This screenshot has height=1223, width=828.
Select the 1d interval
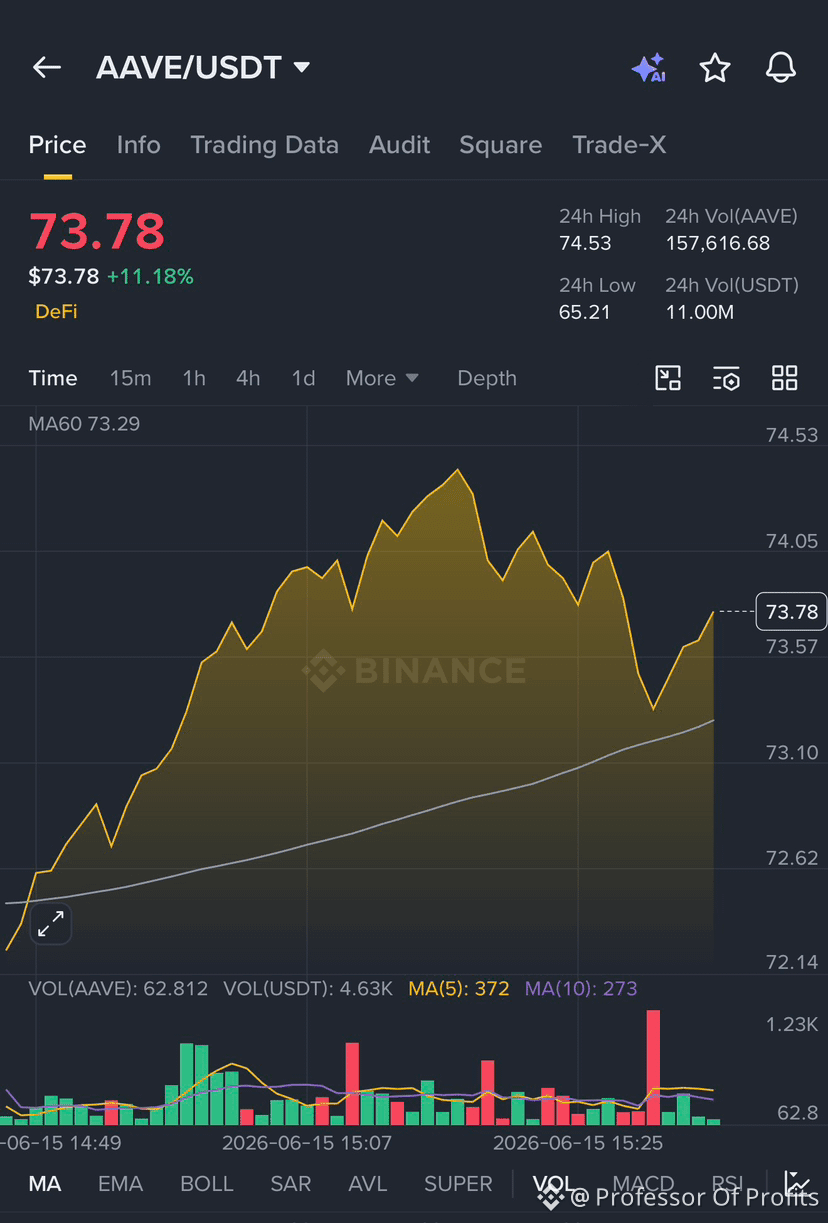tap(303, 378)
